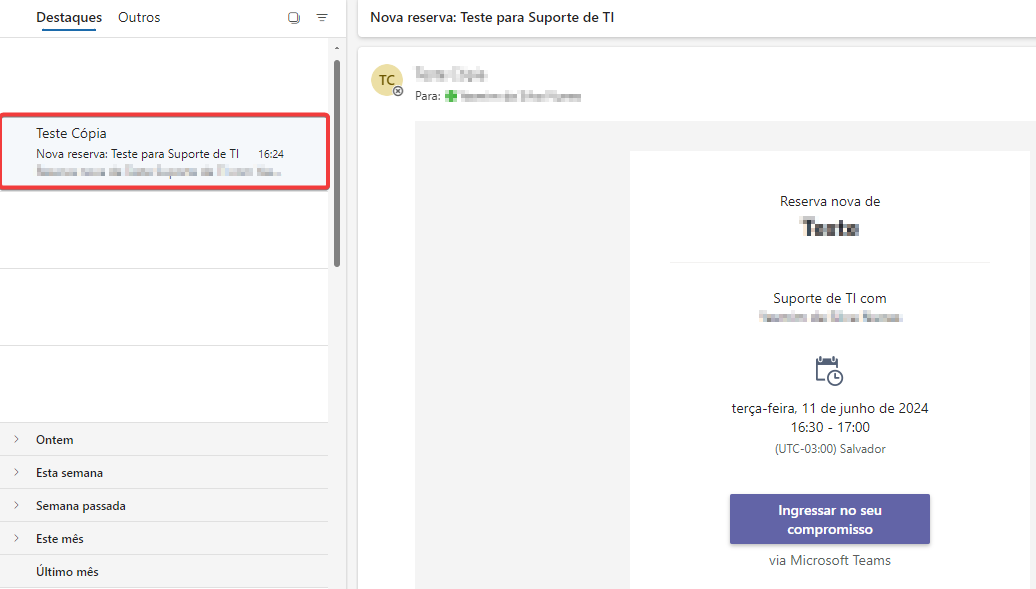1036x589 pixels.
Task: Click the Reserva nova de text
Action: tap(830, 202)
